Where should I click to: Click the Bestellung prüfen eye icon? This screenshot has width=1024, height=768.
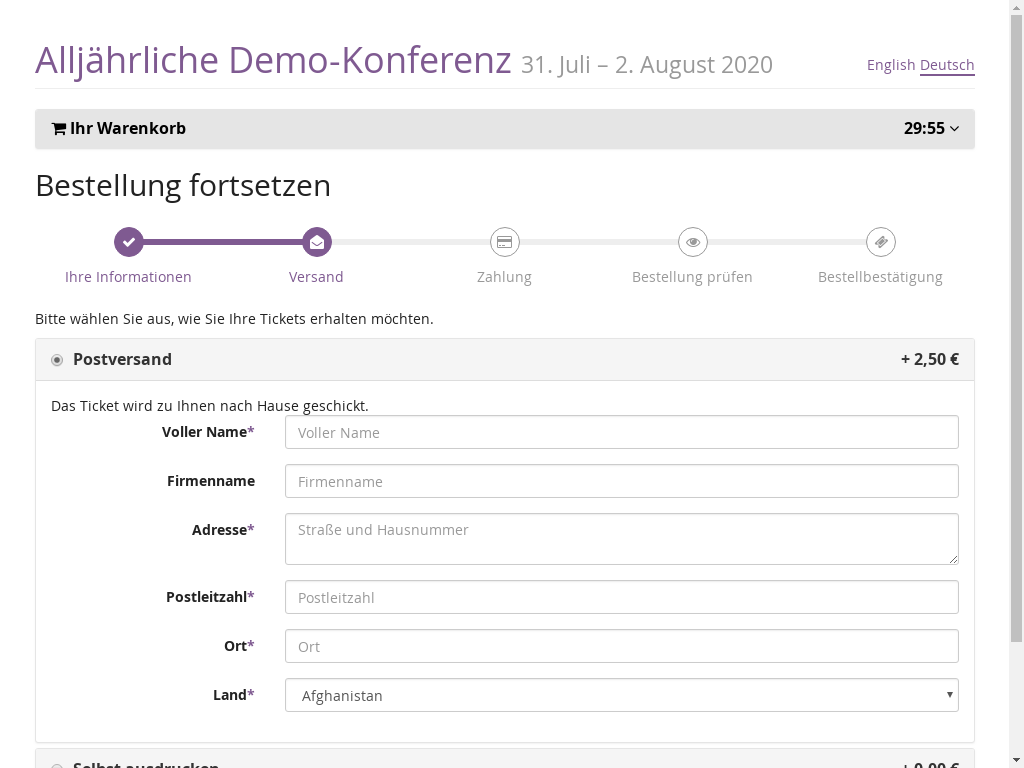coord(692,242)
